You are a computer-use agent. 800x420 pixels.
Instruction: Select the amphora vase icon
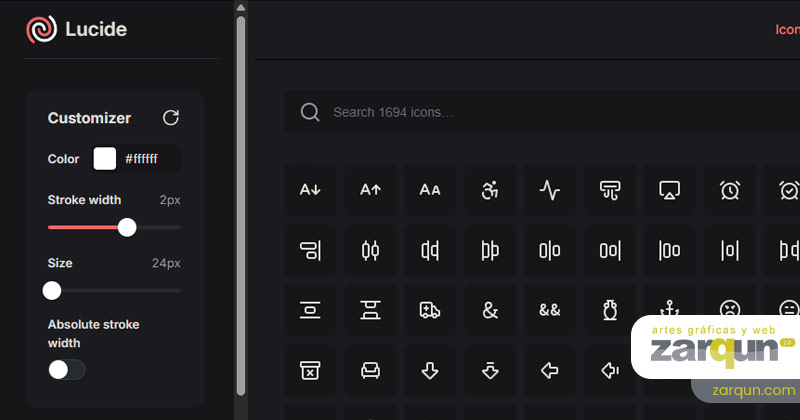[610, 310]
